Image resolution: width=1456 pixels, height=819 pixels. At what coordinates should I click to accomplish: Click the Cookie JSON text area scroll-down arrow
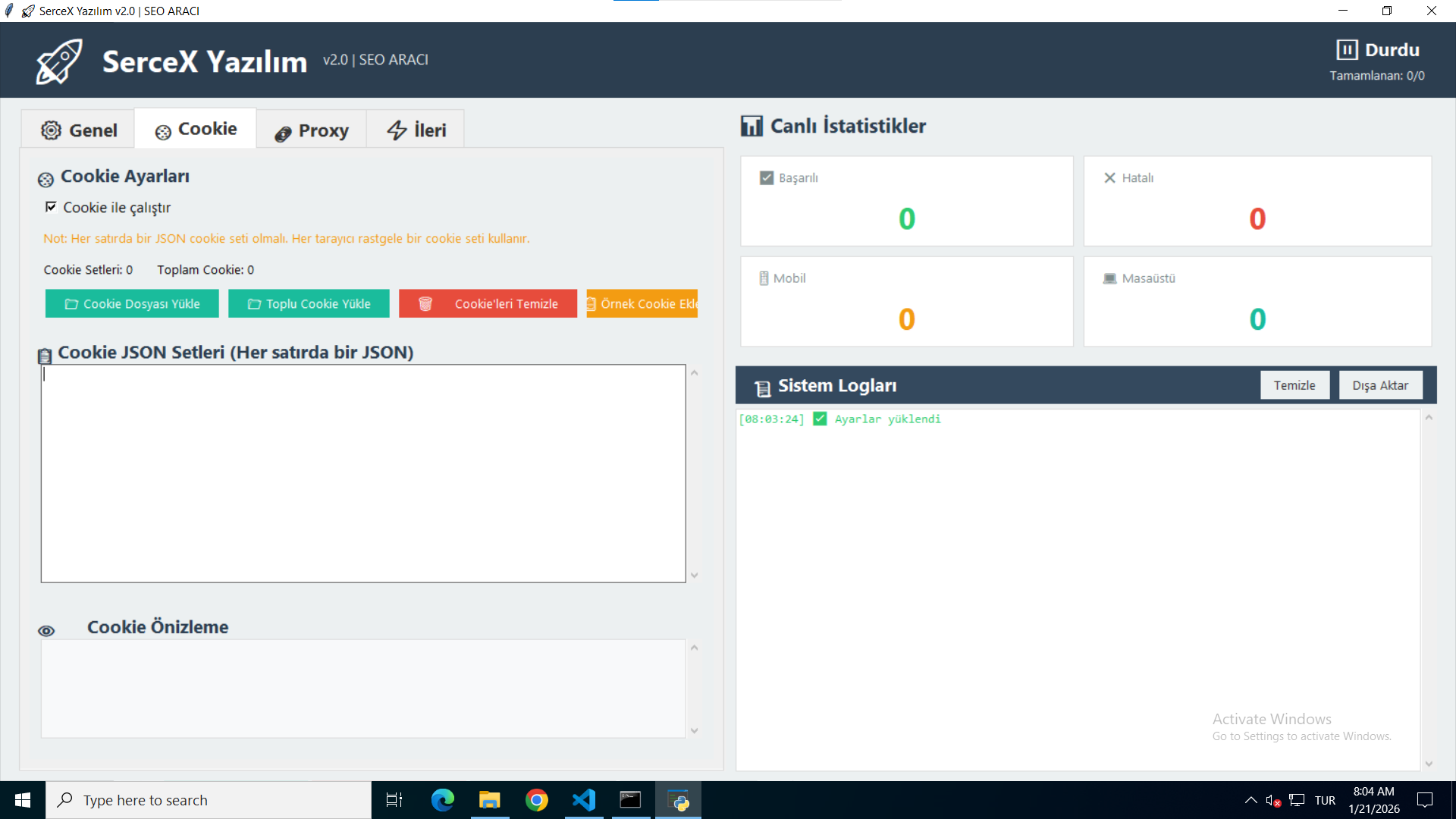[x=694, y=576]
